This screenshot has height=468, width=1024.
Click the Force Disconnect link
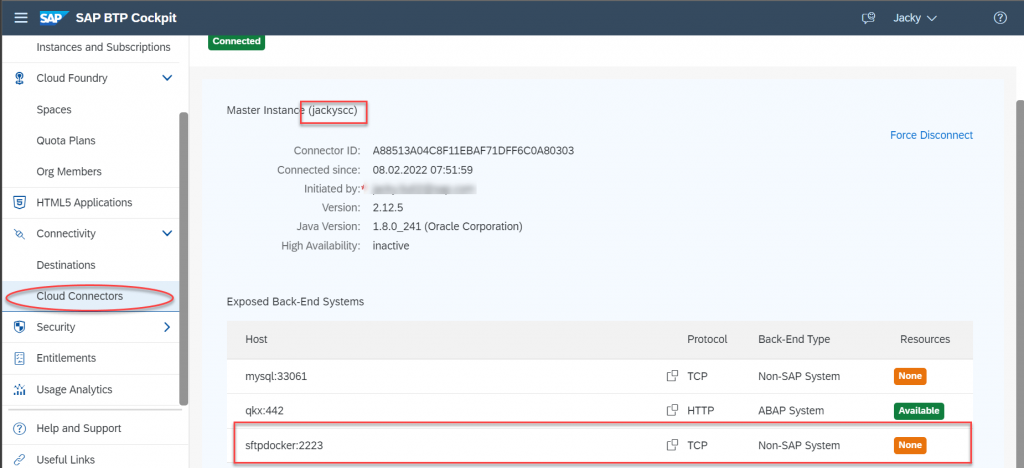[x=931, y=135]
